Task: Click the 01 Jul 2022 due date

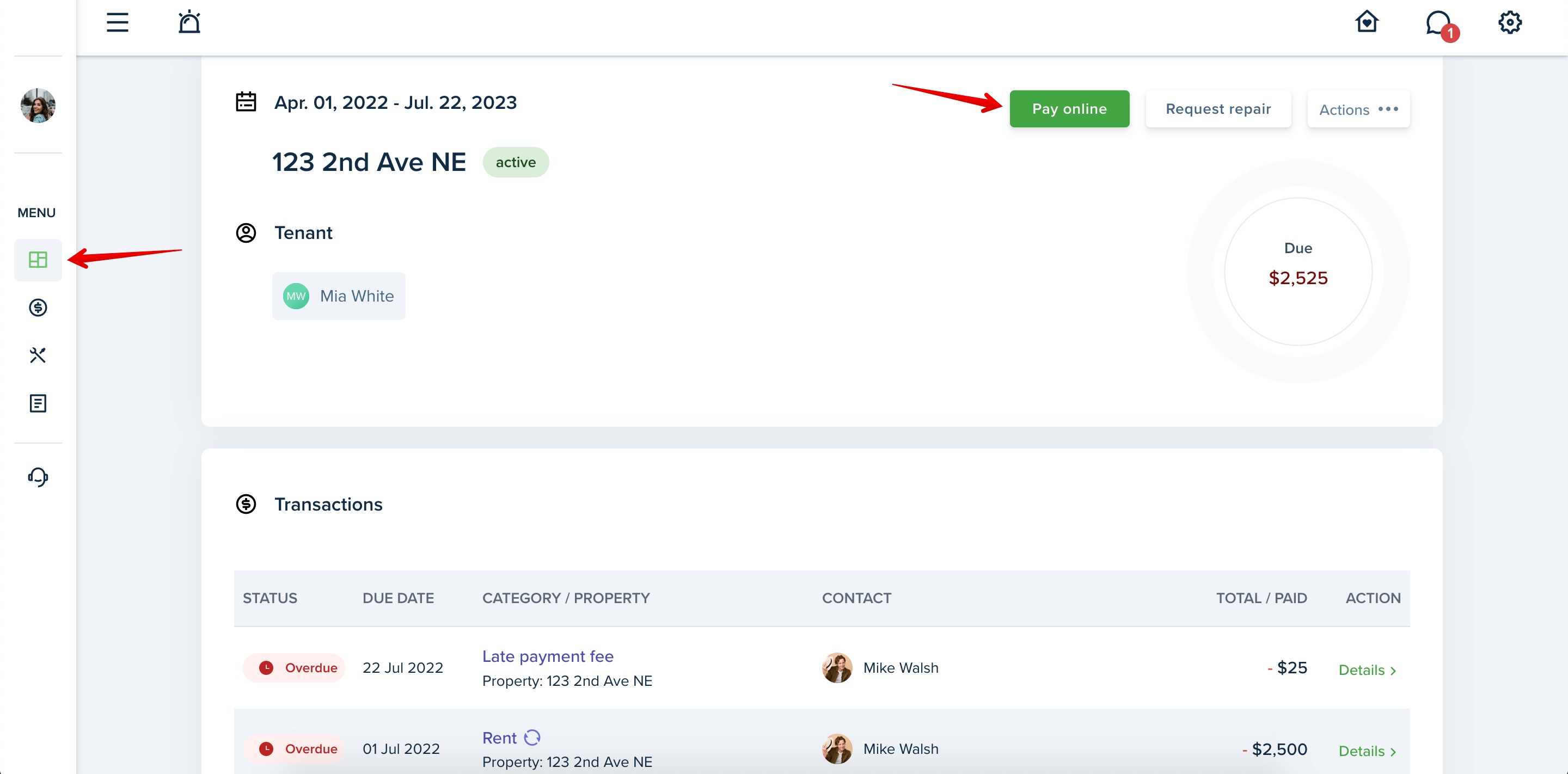Action: (x=401, y=748)
